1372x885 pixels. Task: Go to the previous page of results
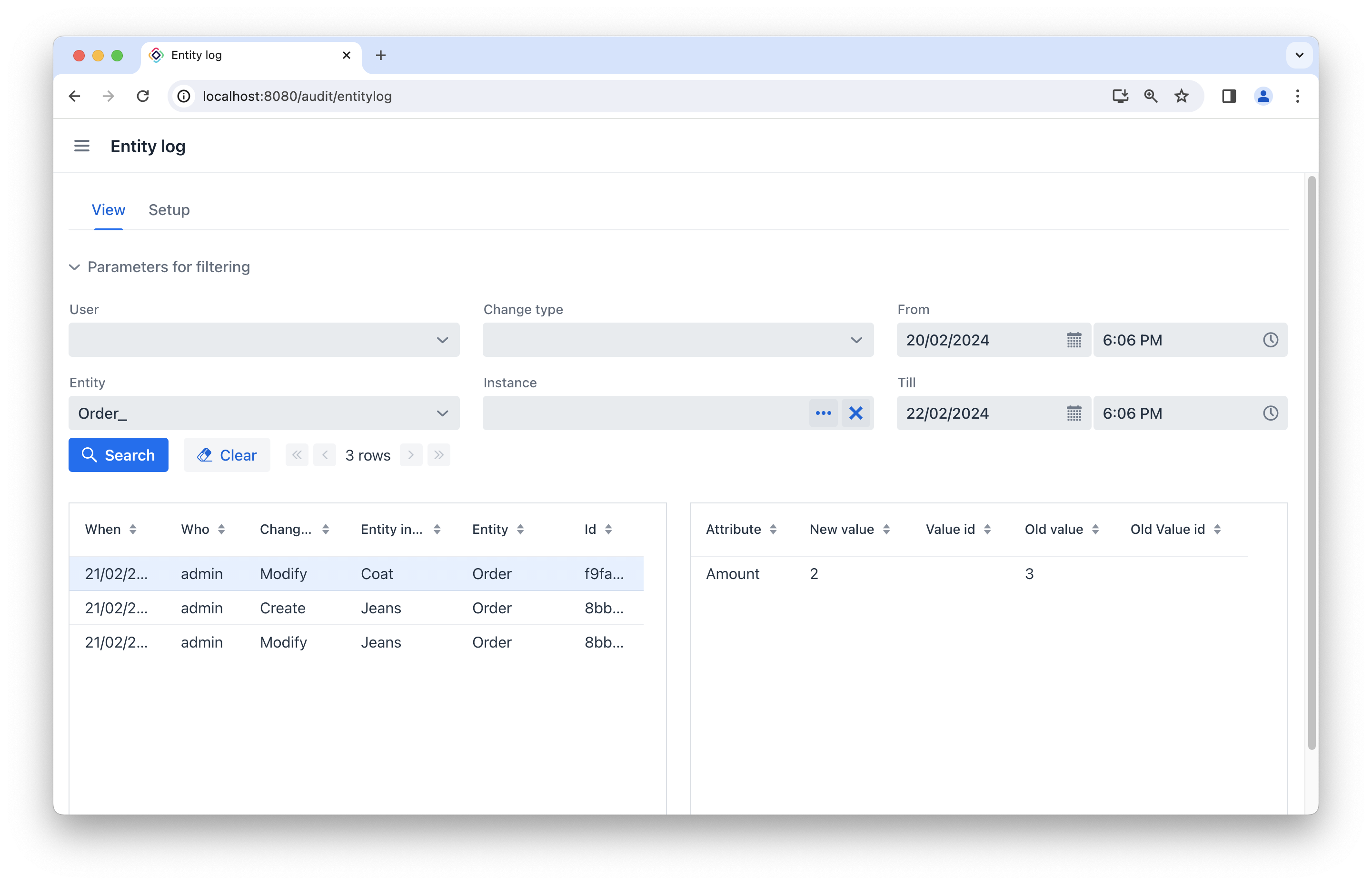pos(325,455)
